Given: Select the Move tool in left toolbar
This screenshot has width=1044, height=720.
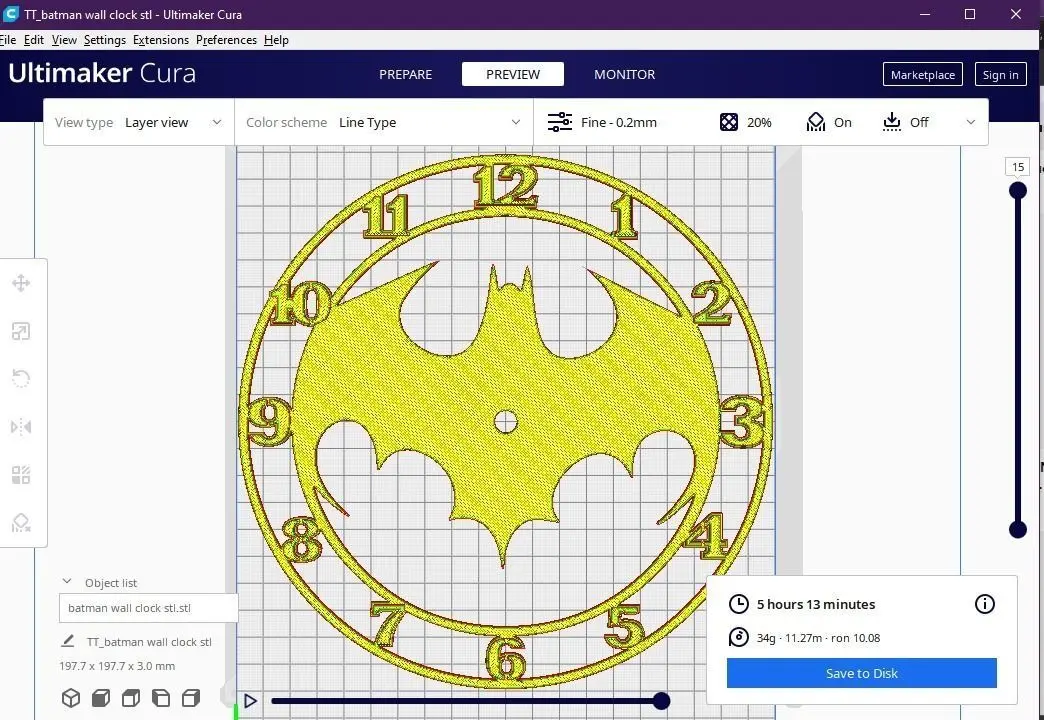Looking at the screenshot, I should (21, 283).
